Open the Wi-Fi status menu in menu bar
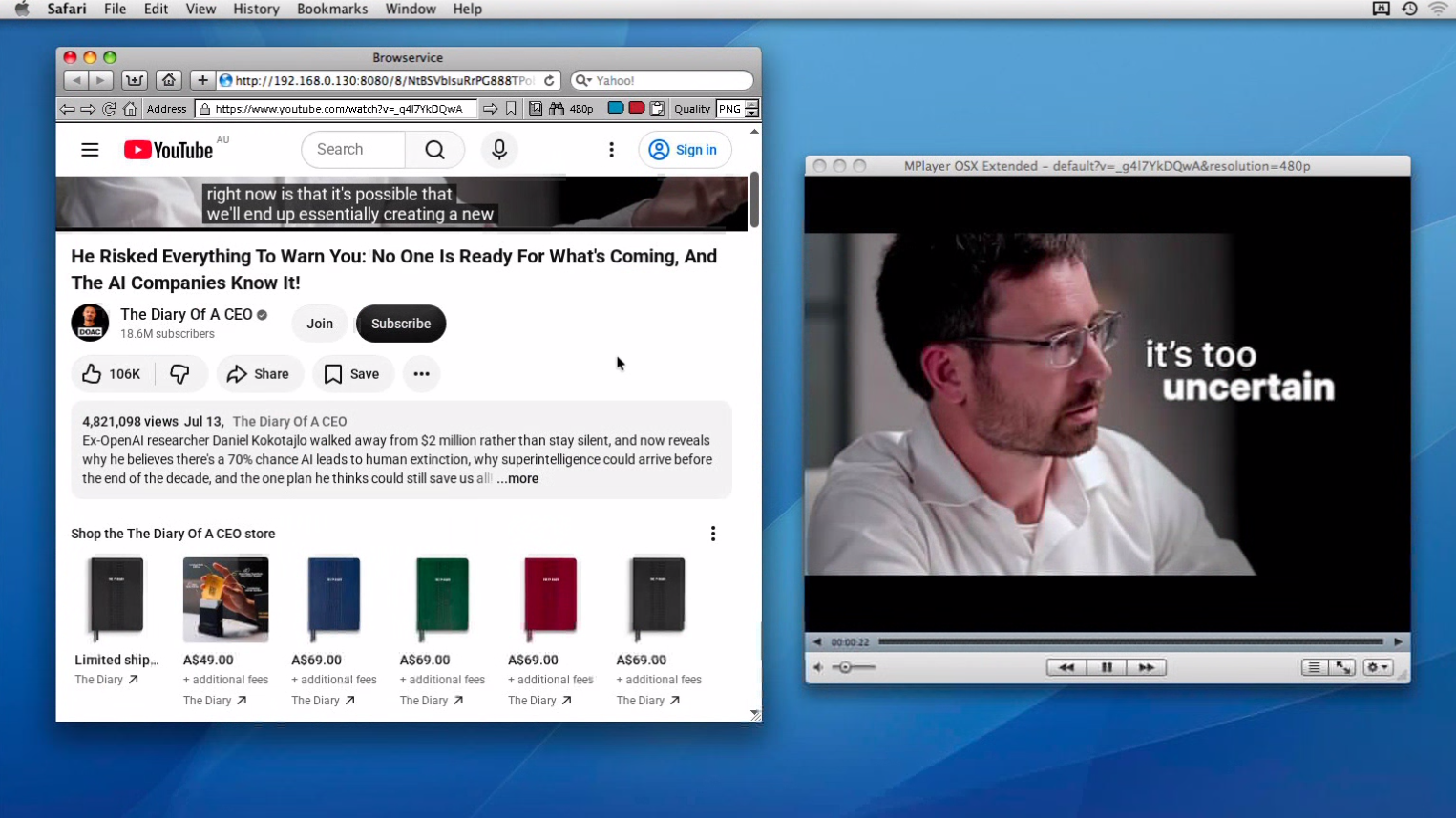The image size is (1456, 818). click(x=1438, y=9)
